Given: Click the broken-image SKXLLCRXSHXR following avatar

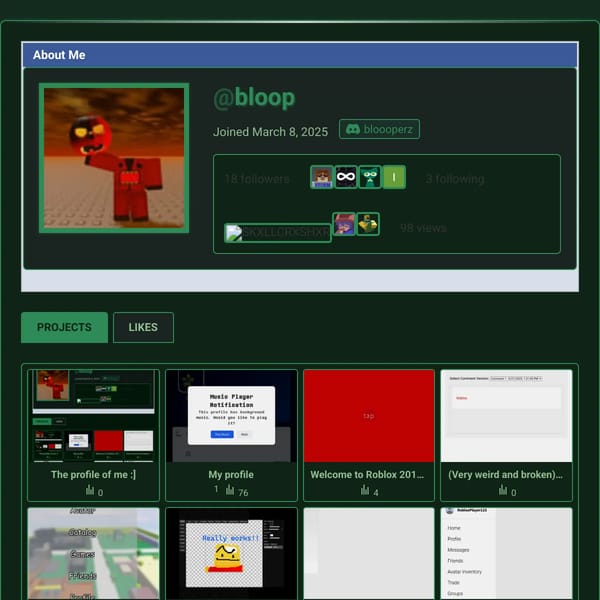Looking at the screenshot, I should pyautogui.click(x=278, y=233).
